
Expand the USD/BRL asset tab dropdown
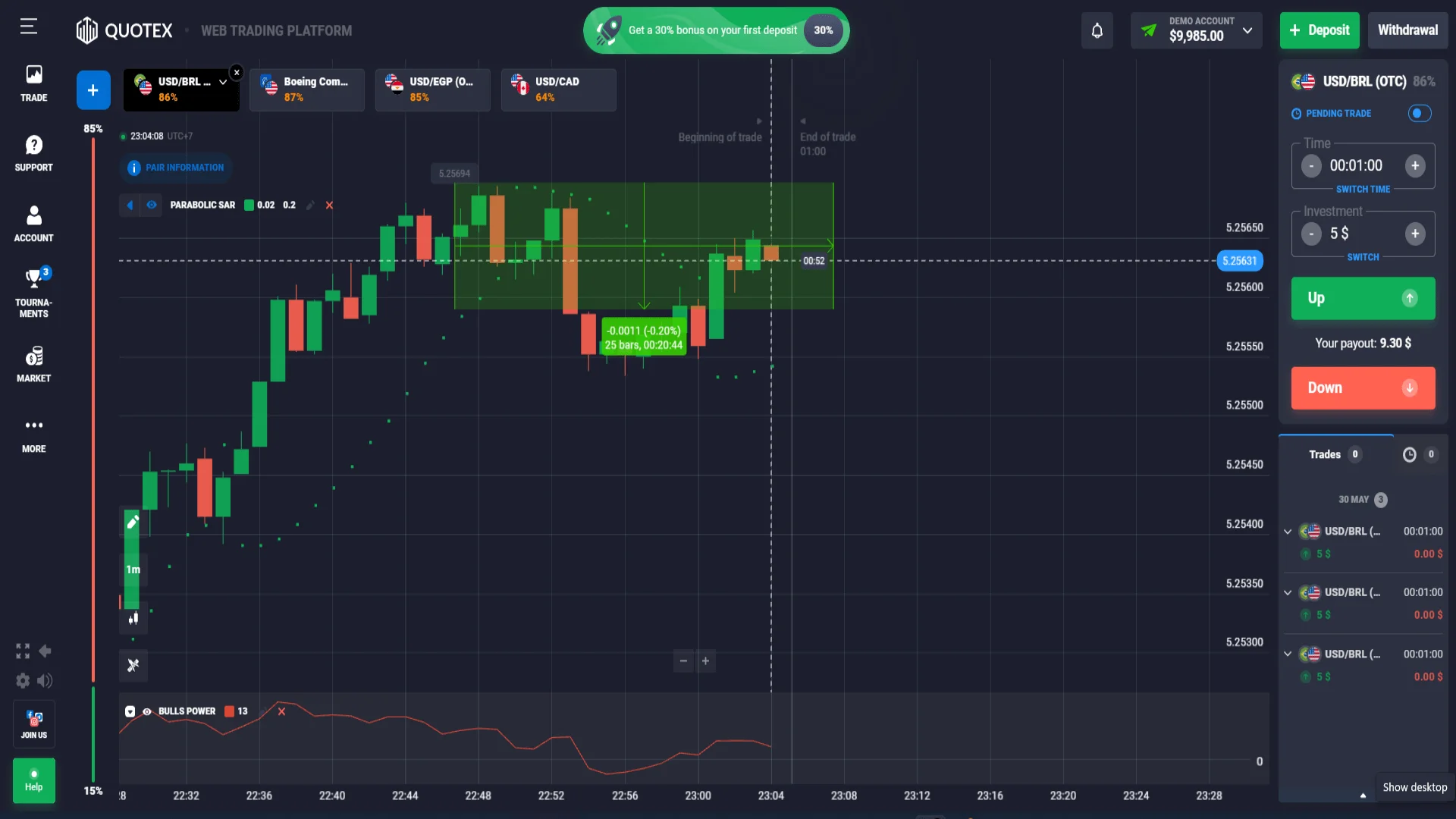pos(223,82)
